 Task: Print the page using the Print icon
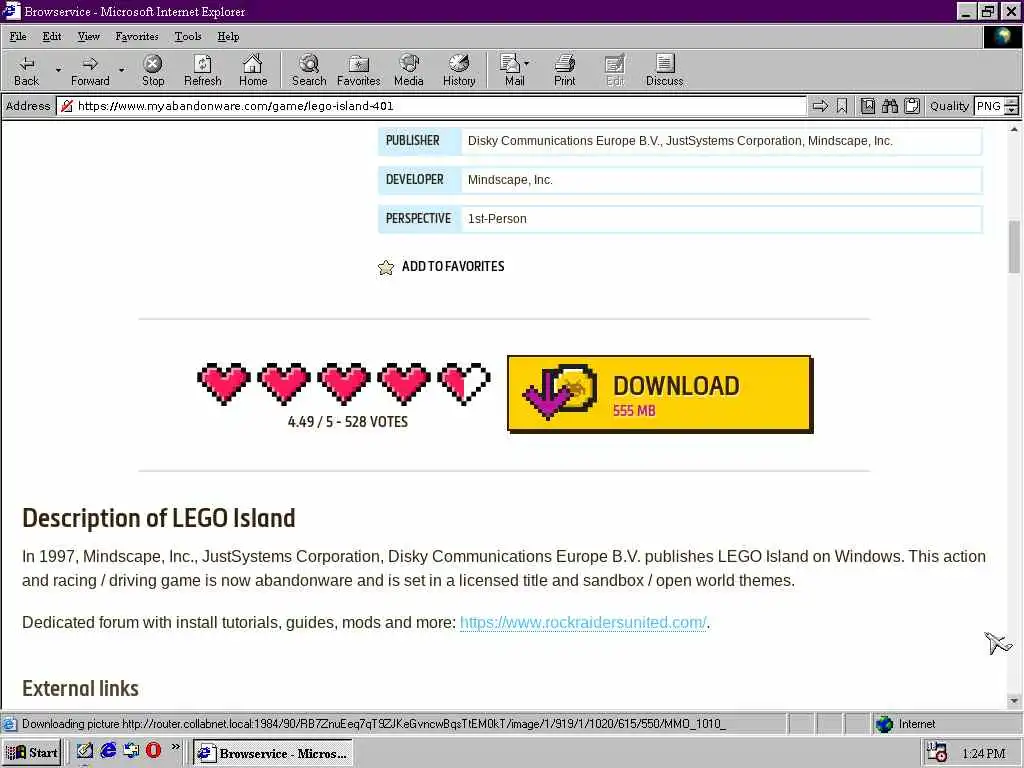565,71
